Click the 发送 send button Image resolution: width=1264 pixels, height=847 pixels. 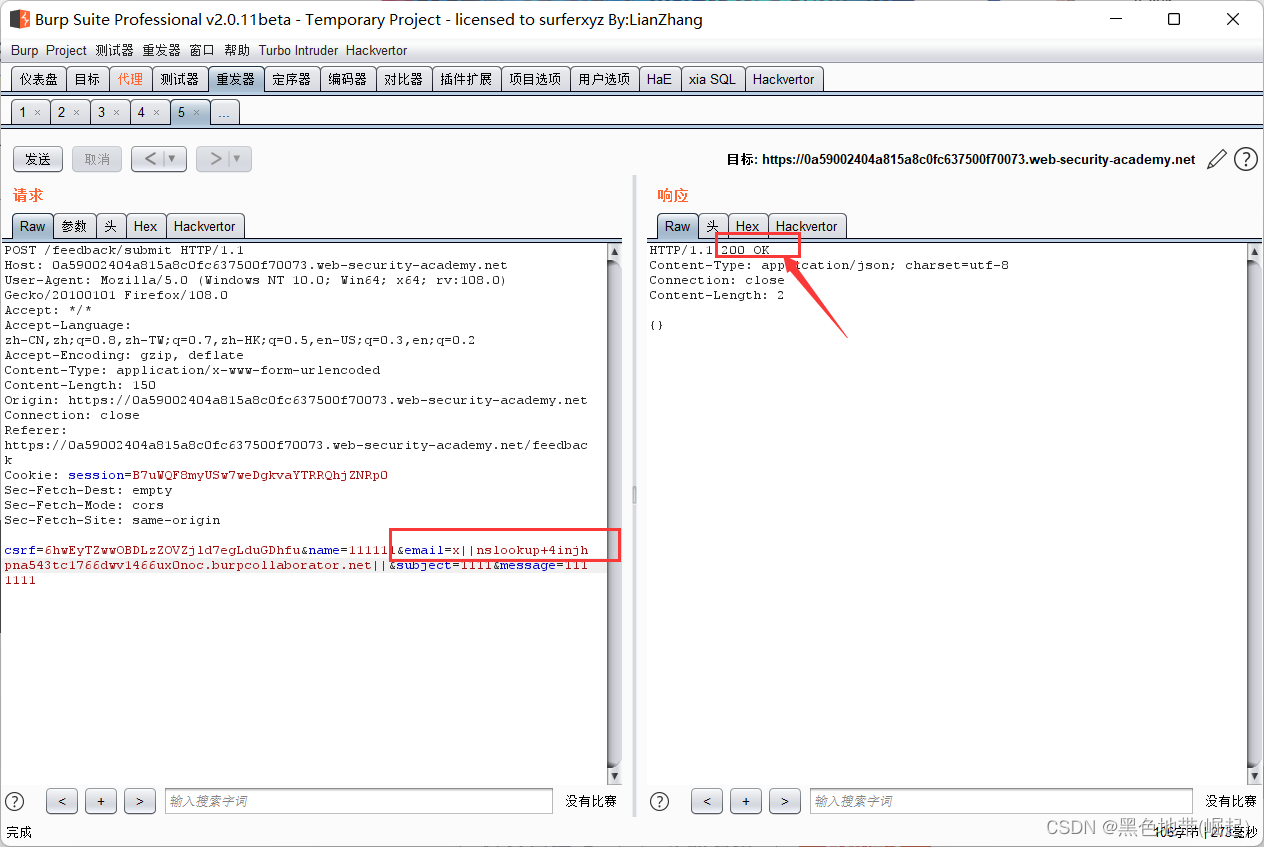coord(38,159)
